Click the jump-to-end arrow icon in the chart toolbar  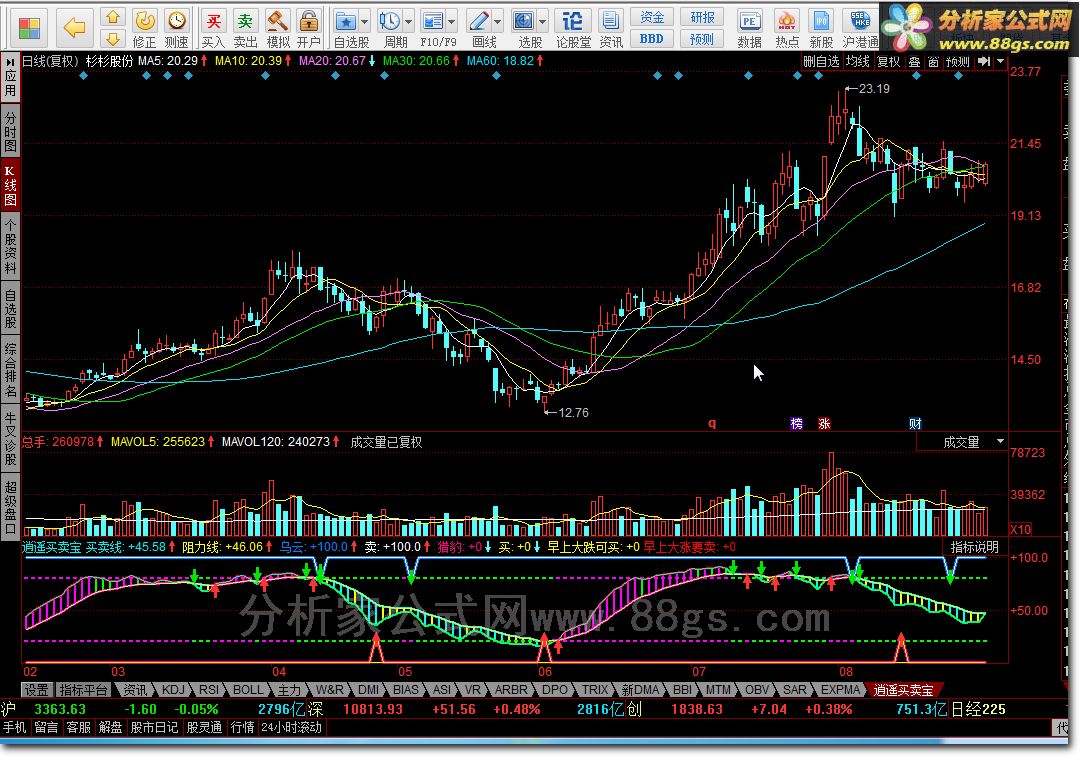coord(984,62)
